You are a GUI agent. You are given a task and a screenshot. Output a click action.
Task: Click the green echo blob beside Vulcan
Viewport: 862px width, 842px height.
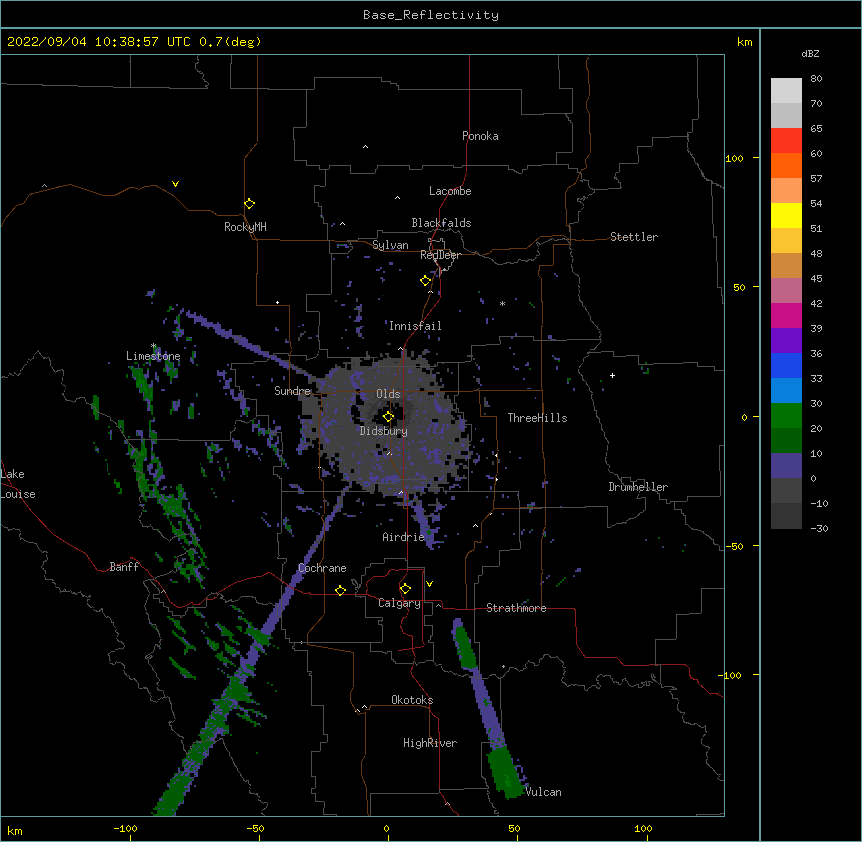(505, 773)
